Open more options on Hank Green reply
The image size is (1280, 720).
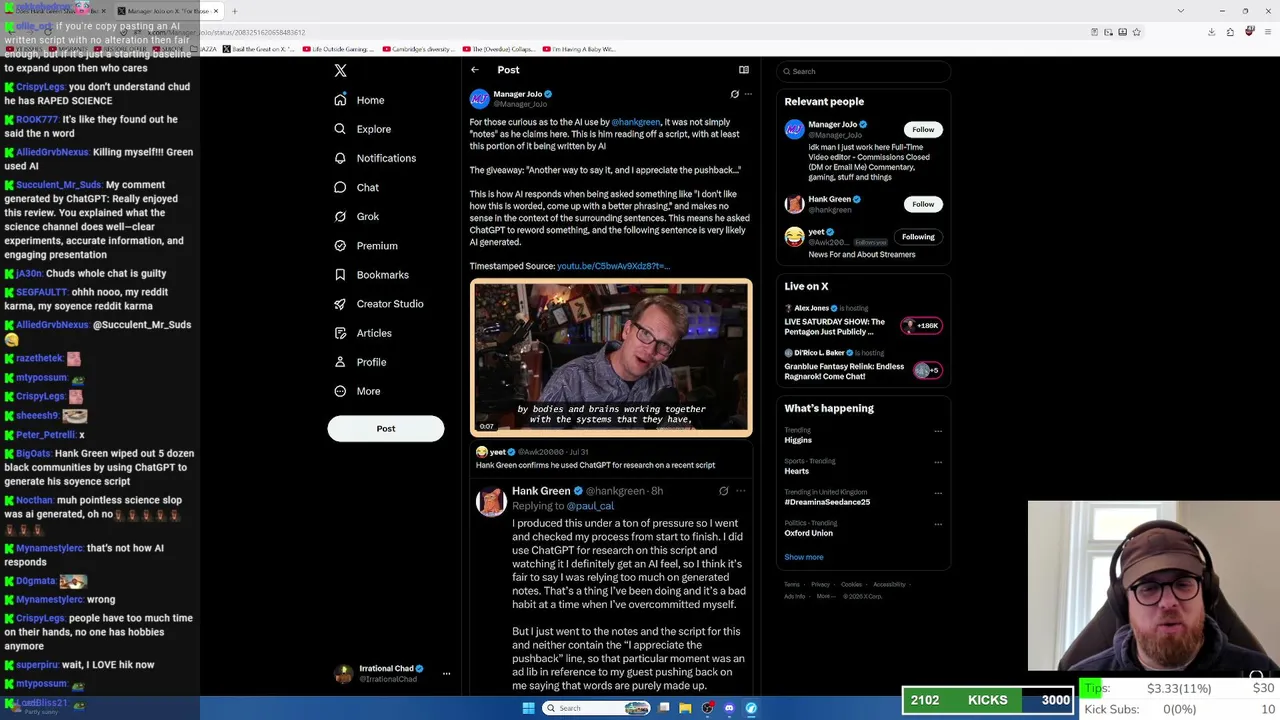point(740,491)
